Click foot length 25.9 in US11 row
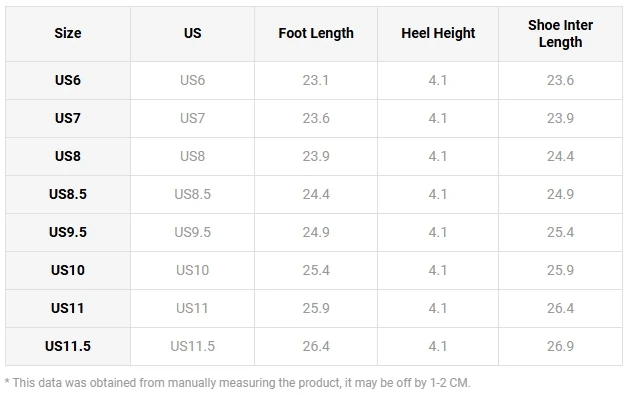Screen dimensions: 629x396 [x=316, y=308]
